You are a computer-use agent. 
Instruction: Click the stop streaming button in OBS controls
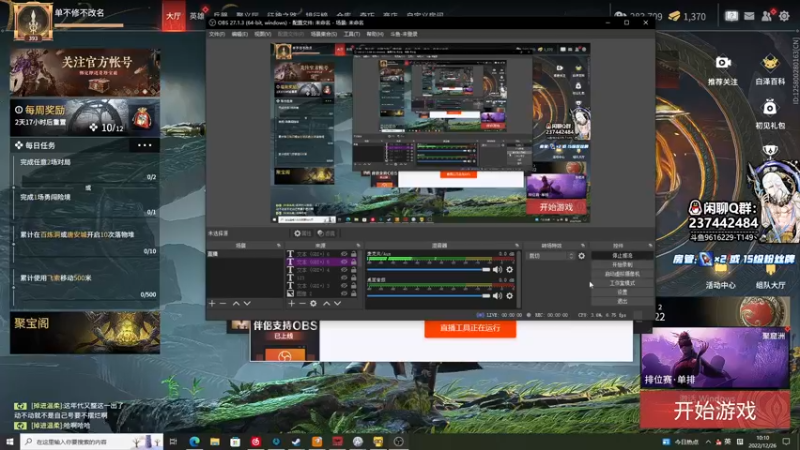point(622,256)
